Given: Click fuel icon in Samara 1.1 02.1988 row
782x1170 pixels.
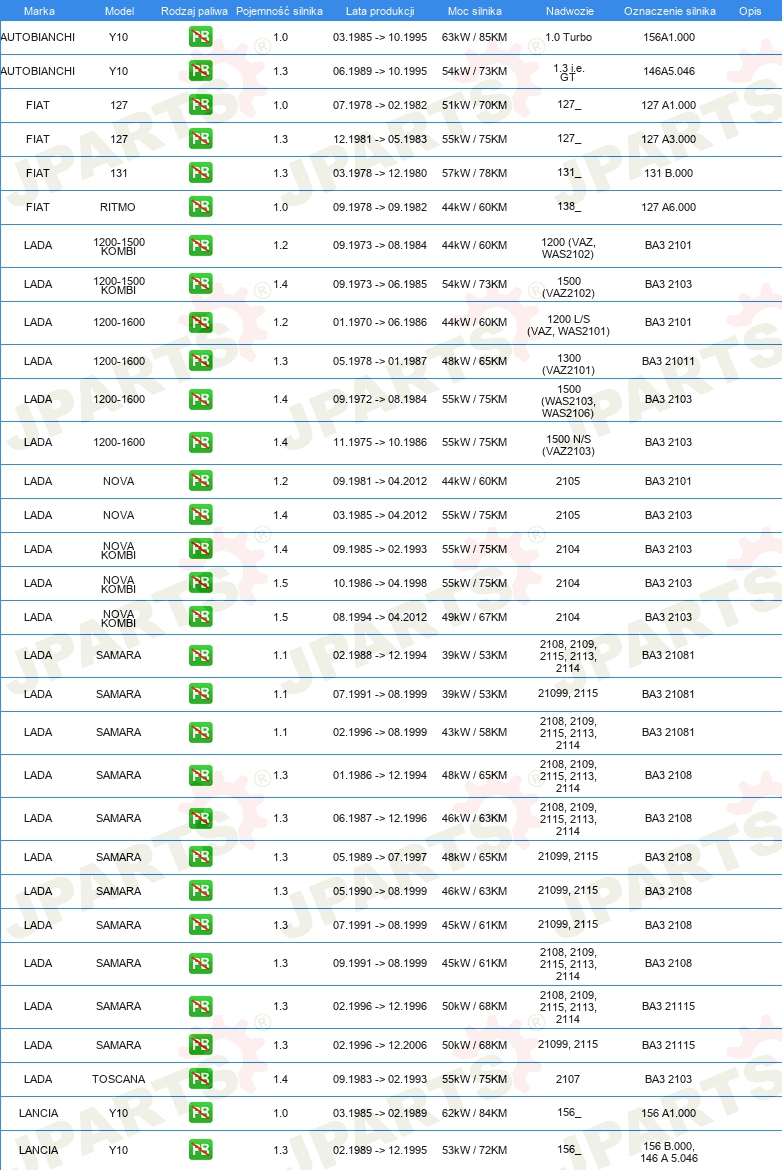Looking at the screenshot, I should click(201, 655).
